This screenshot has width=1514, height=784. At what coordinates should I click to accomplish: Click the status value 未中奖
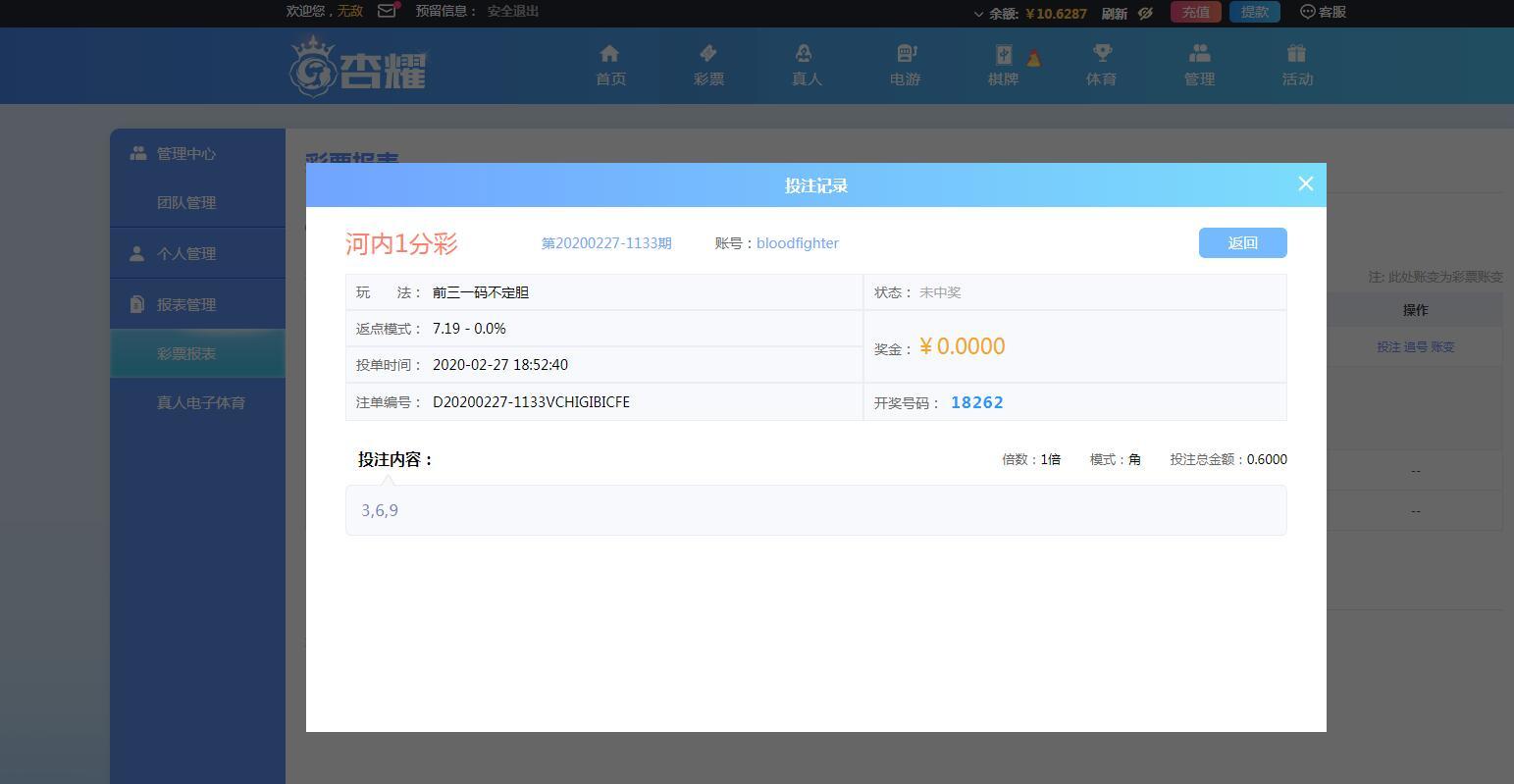940,292
